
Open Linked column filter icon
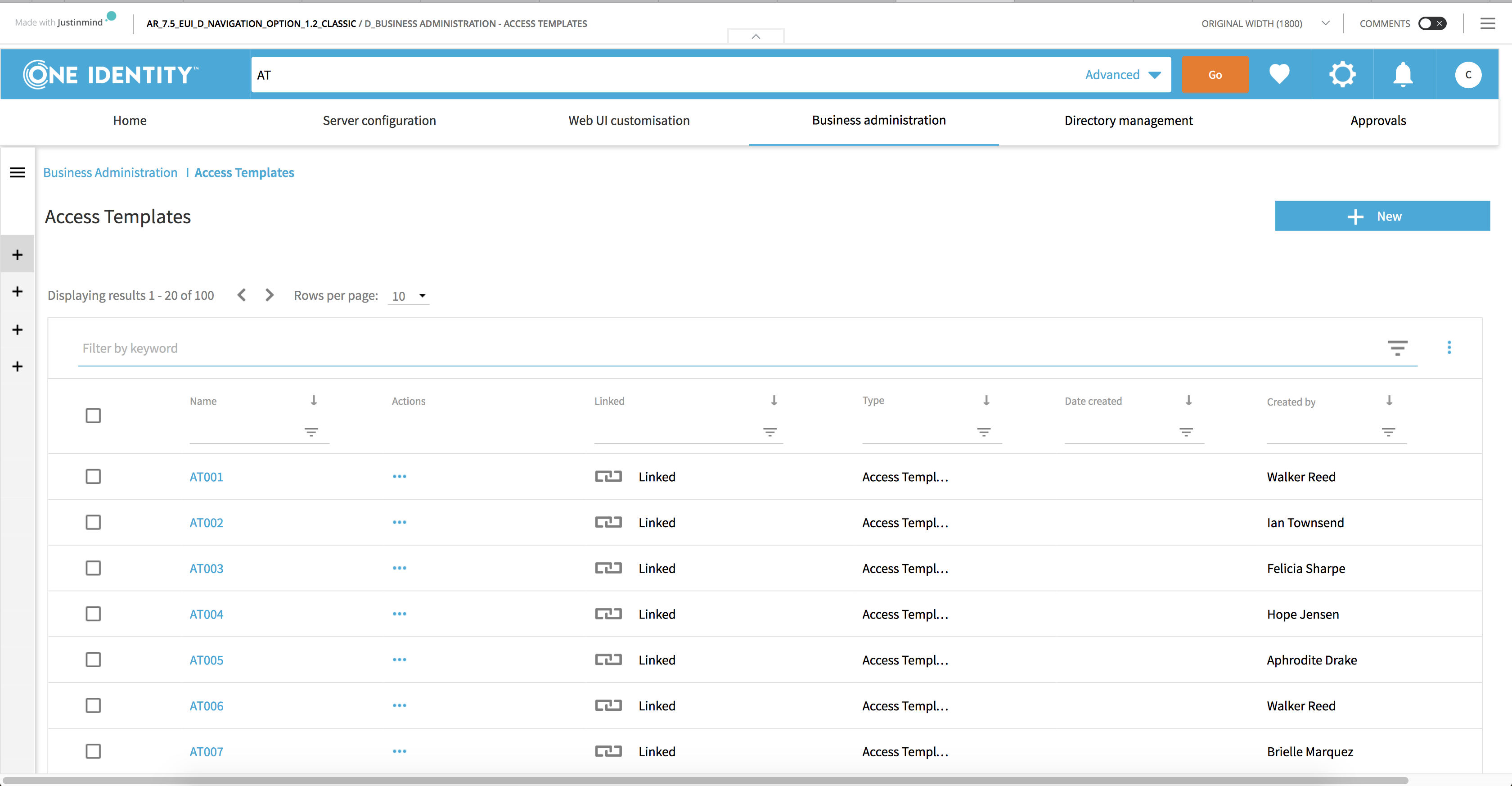point(769,432)
